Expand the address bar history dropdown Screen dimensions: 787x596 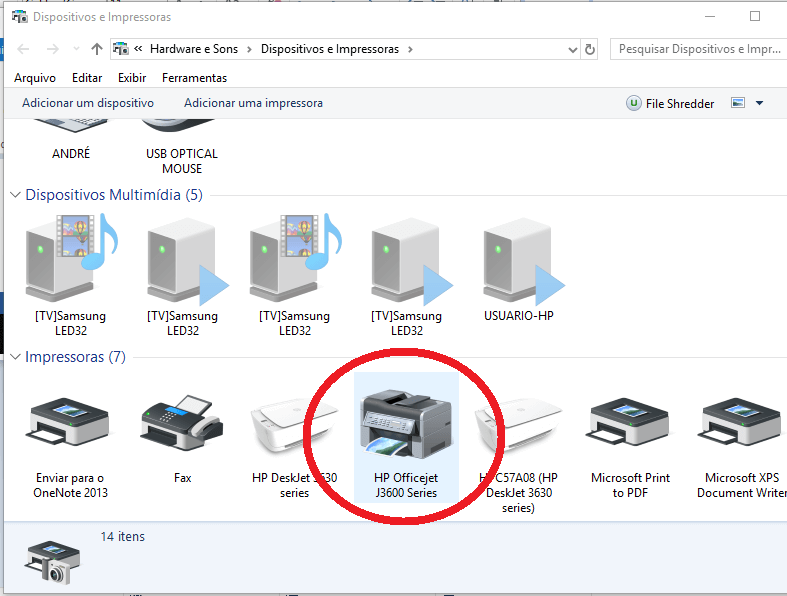click(572, 49)
